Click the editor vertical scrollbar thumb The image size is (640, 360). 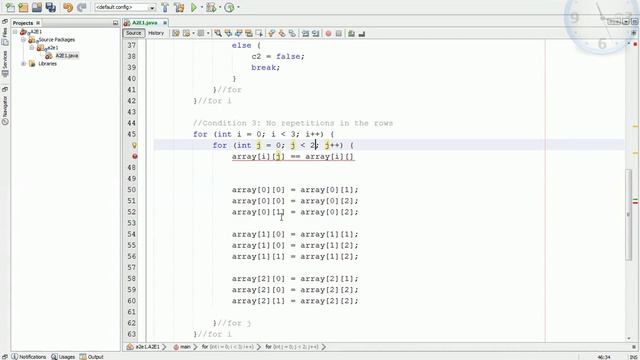(x=629, y=214)
